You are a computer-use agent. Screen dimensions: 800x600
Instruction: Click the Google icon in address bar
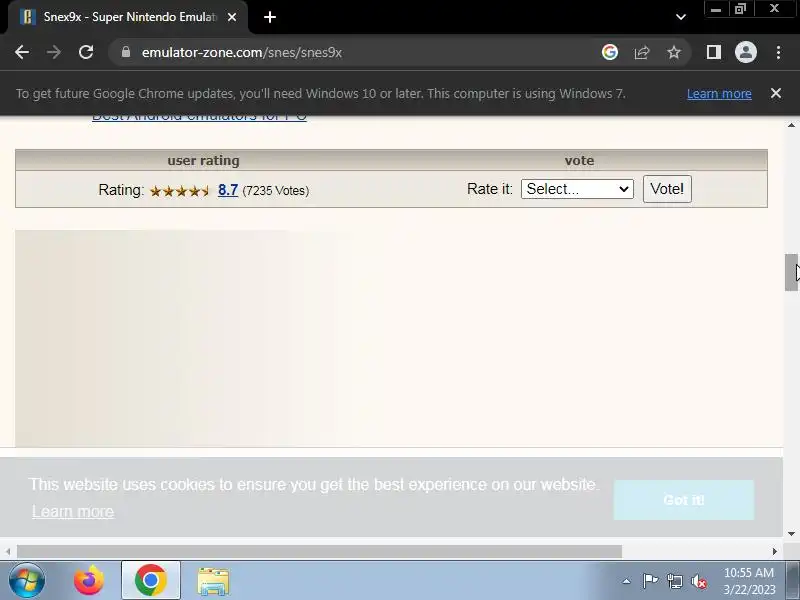[x=610, y=52]
